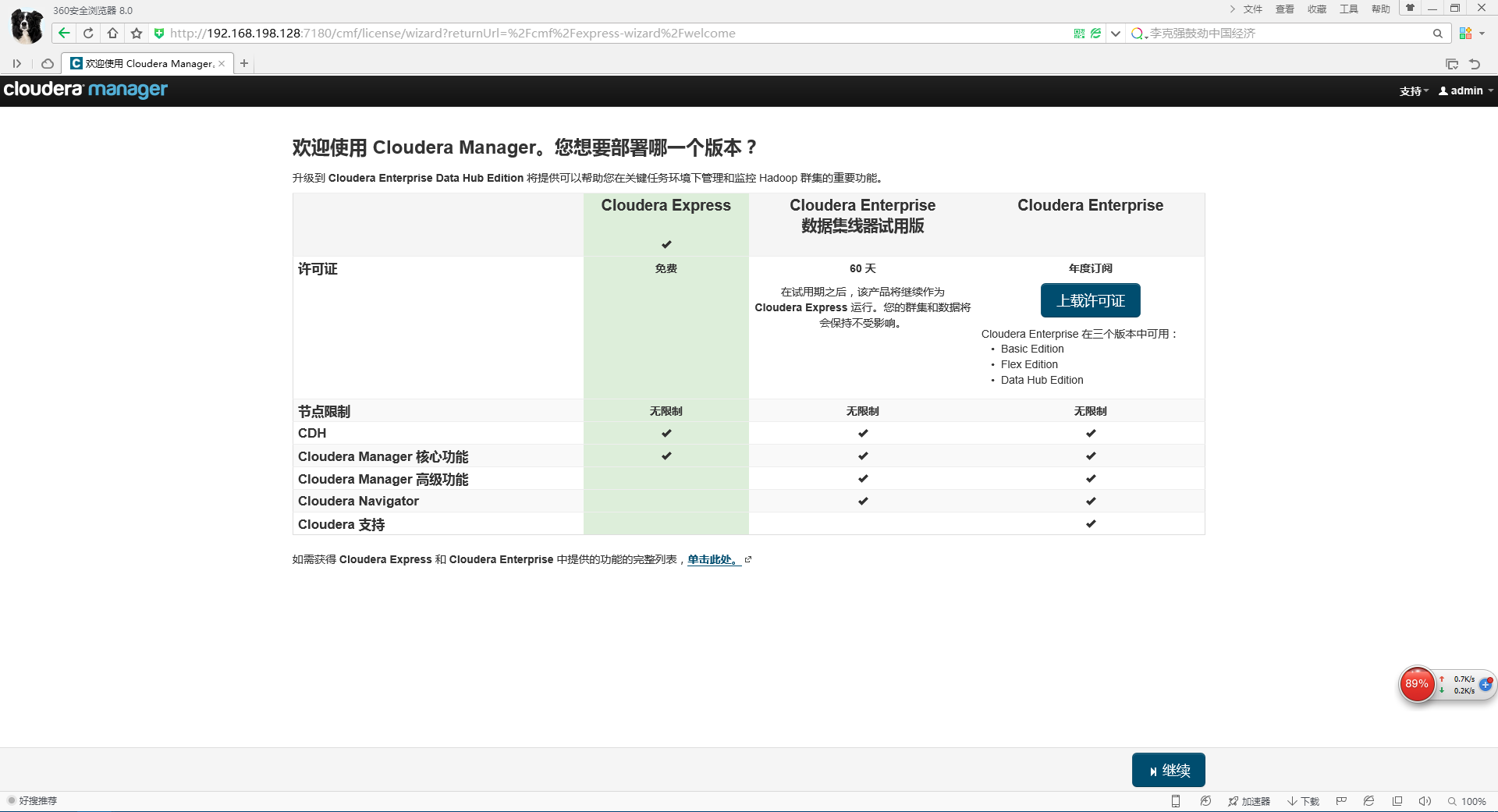The height and width of the screenshot is (812, 1498).
Task: Select the Cloudera Enterprise annual option
Action: [x=1090, y=205]
